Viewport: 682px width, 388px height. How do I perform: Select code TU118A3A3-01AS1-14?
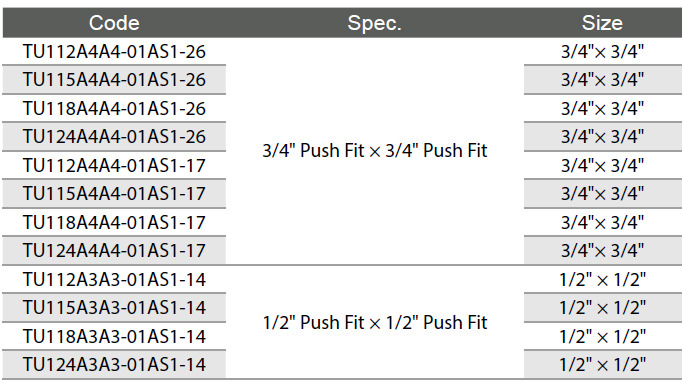114,337
